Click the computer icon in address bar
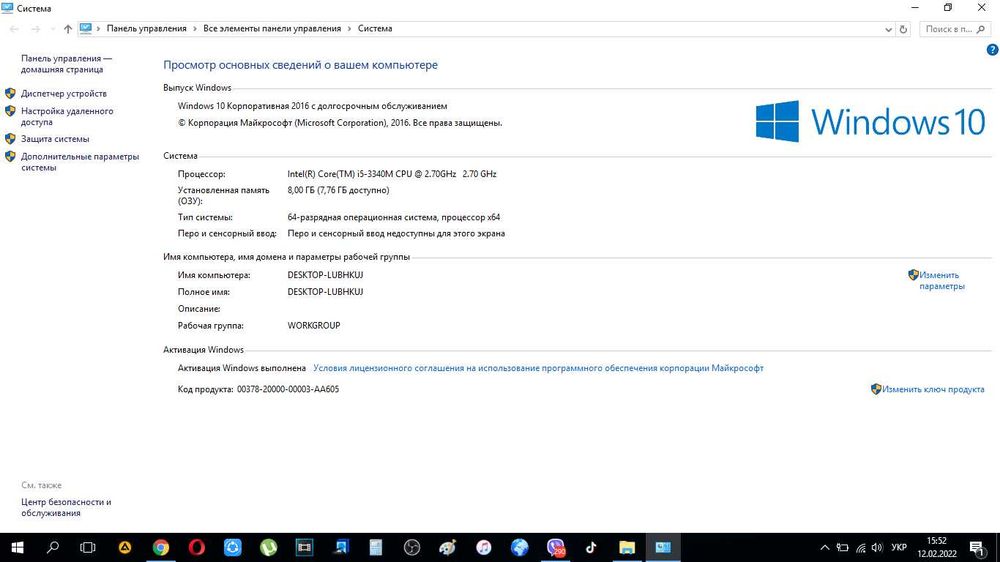The image size is (1000, 562). (x=85, y=28)
